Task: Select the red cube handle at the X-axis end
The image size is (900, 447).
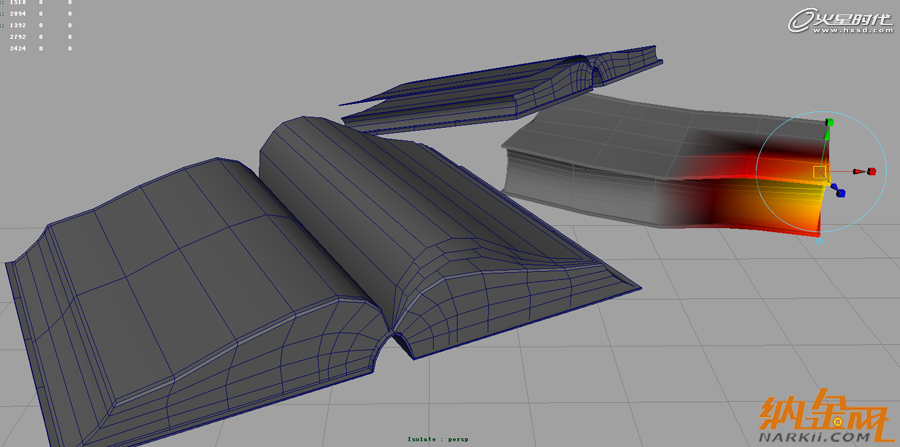Action: (x=871, y=171)
